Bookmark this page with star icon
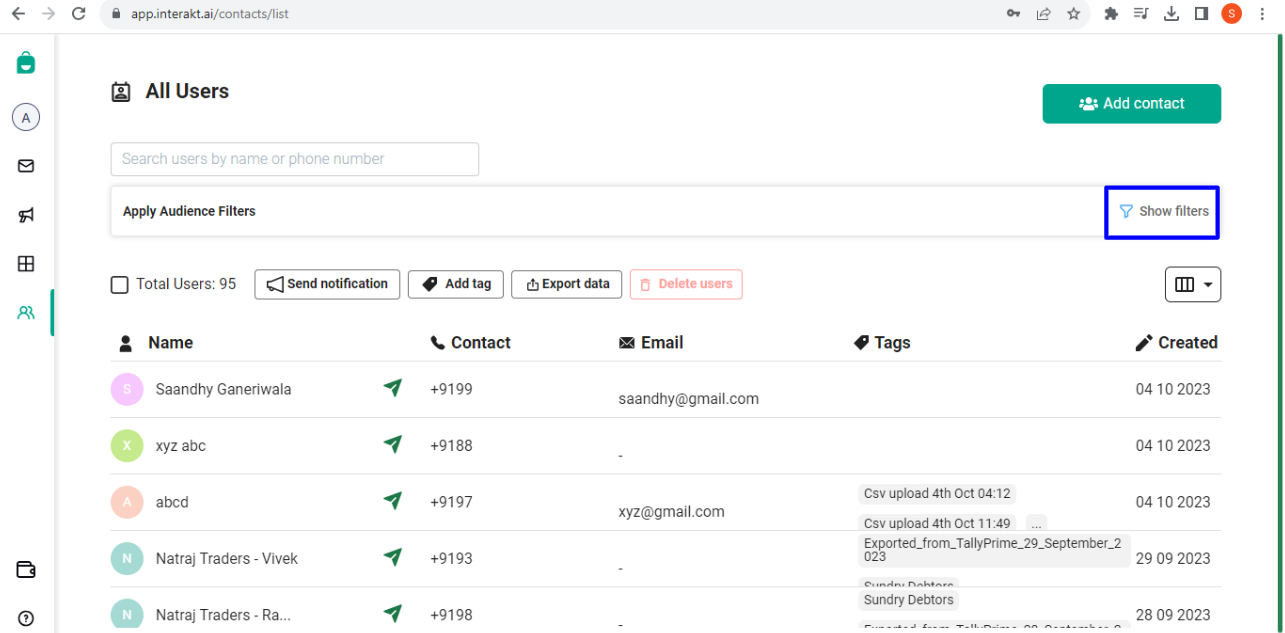Viewport: 1285px width, 633px height. point(1073,14)
